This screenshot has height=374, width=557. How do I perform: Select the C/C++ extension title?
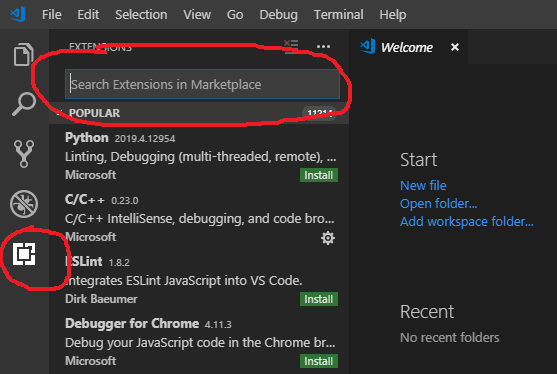(x=85, y=200)
